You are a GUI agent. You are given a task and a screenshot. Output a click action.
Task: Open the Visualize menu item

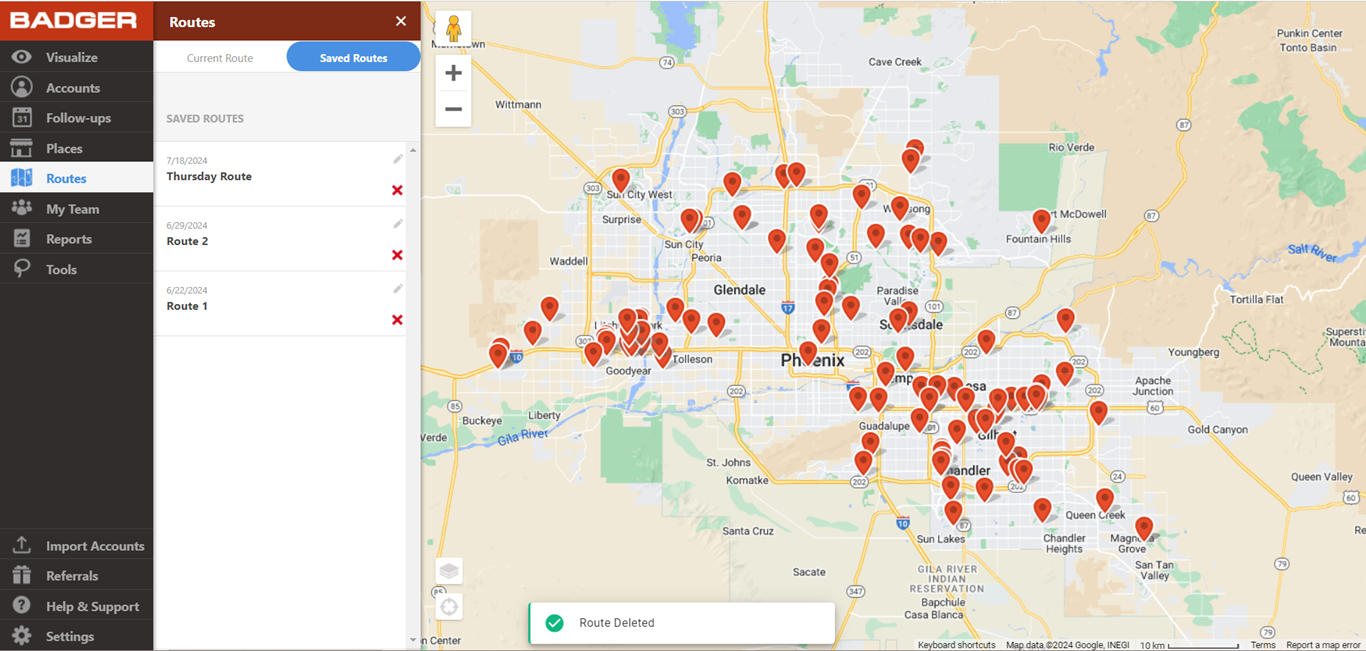tap(76, 57)
